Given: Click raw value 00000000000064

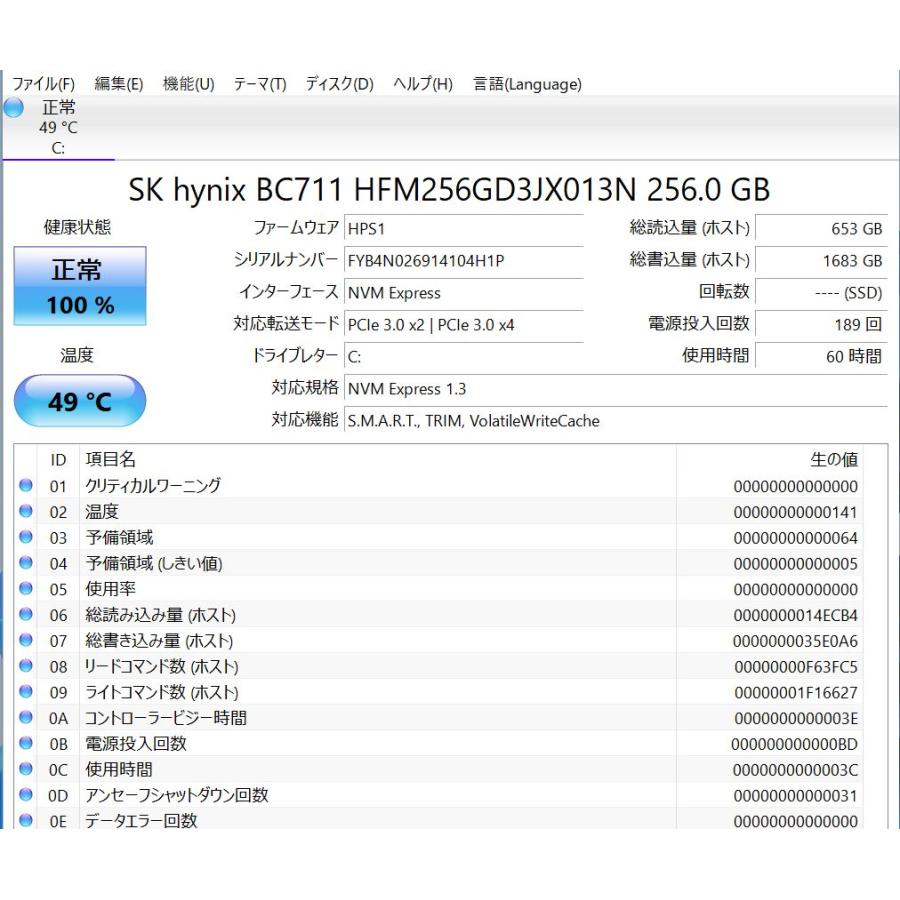Looking at the screenshot, I should tap(796, 538).
